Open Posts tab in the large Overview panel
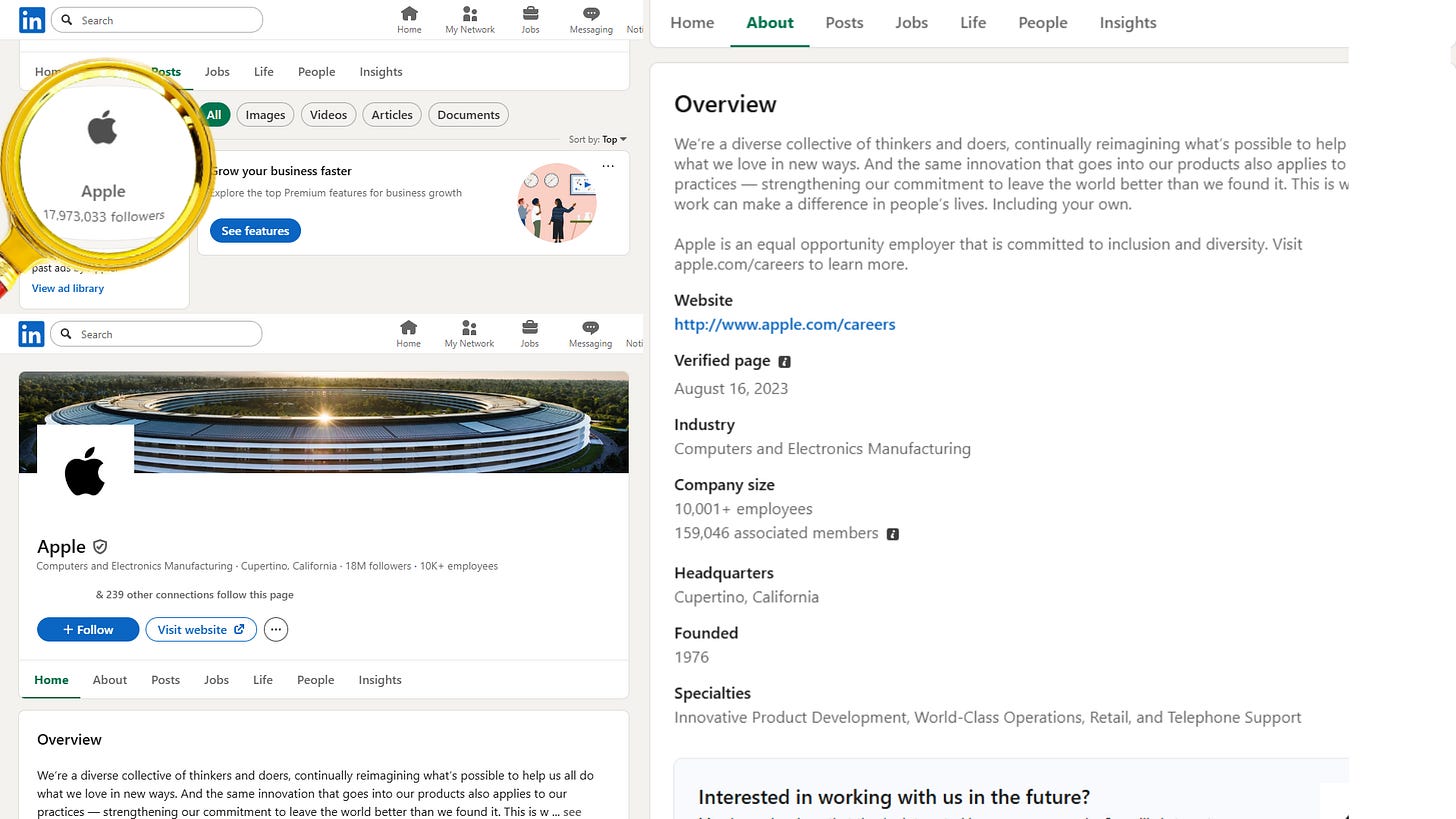Screen dimensions: 1456x819 point(844,23)
